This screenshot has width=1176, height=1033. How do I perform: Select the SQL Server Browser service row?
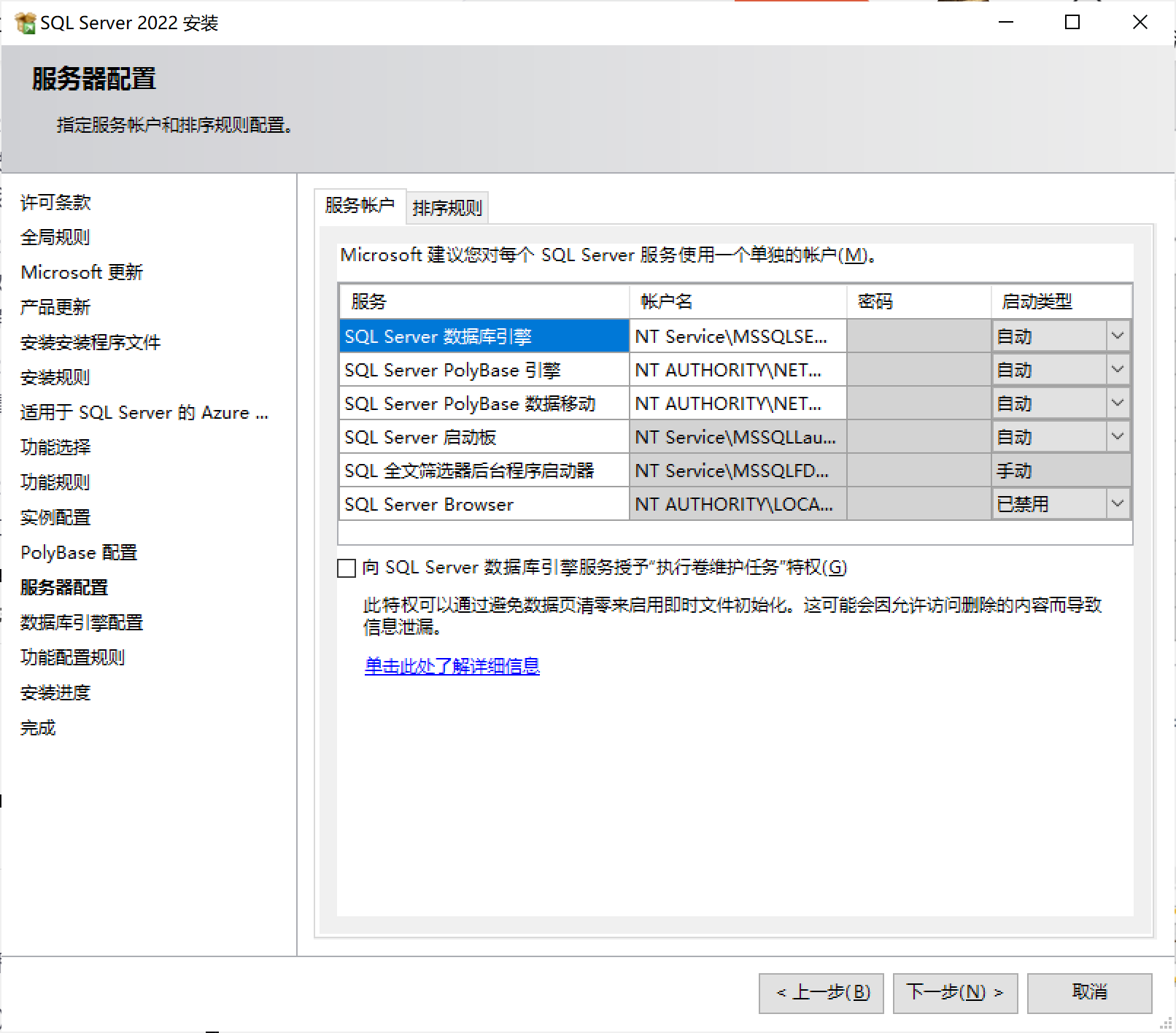pyautogui.click(x=484, y=504)
